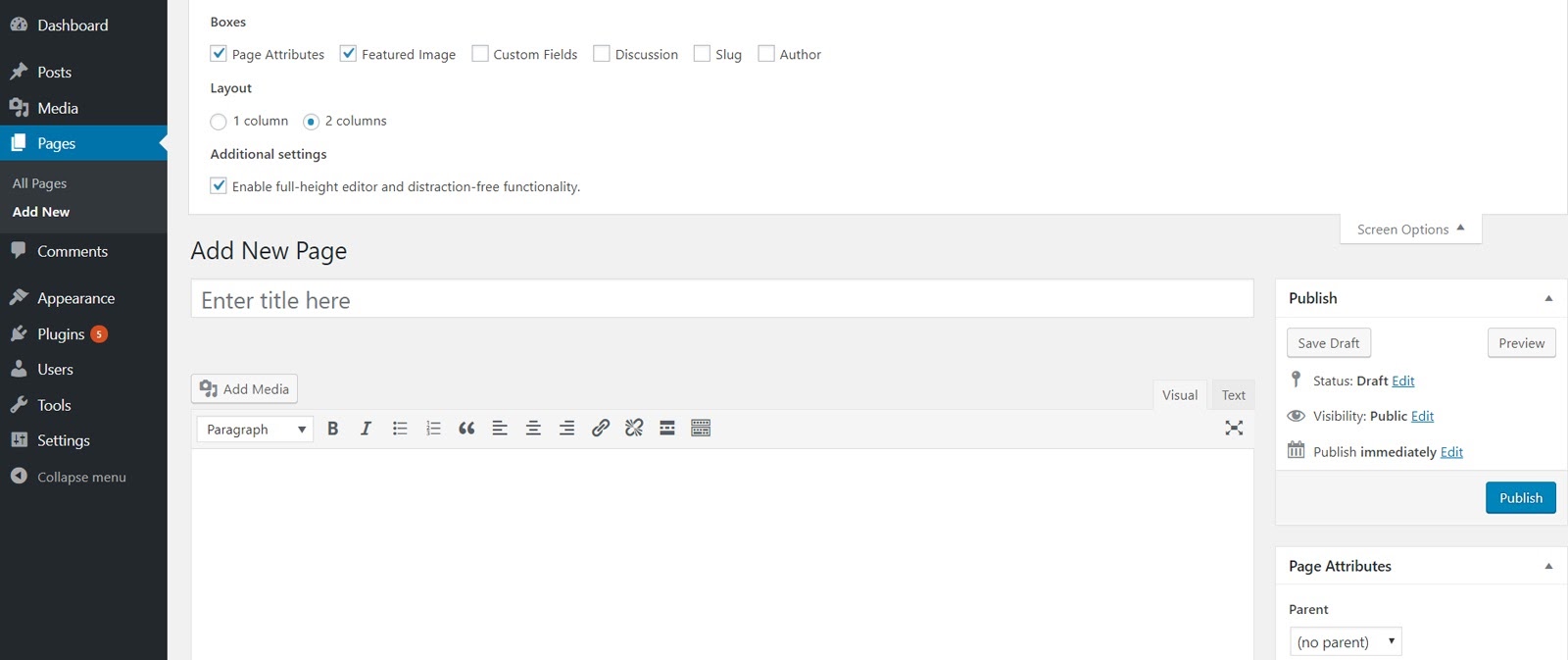The image size is (1568, 660).
Task: Switch to the Visual editor tab
Action: pos(1180,395)
